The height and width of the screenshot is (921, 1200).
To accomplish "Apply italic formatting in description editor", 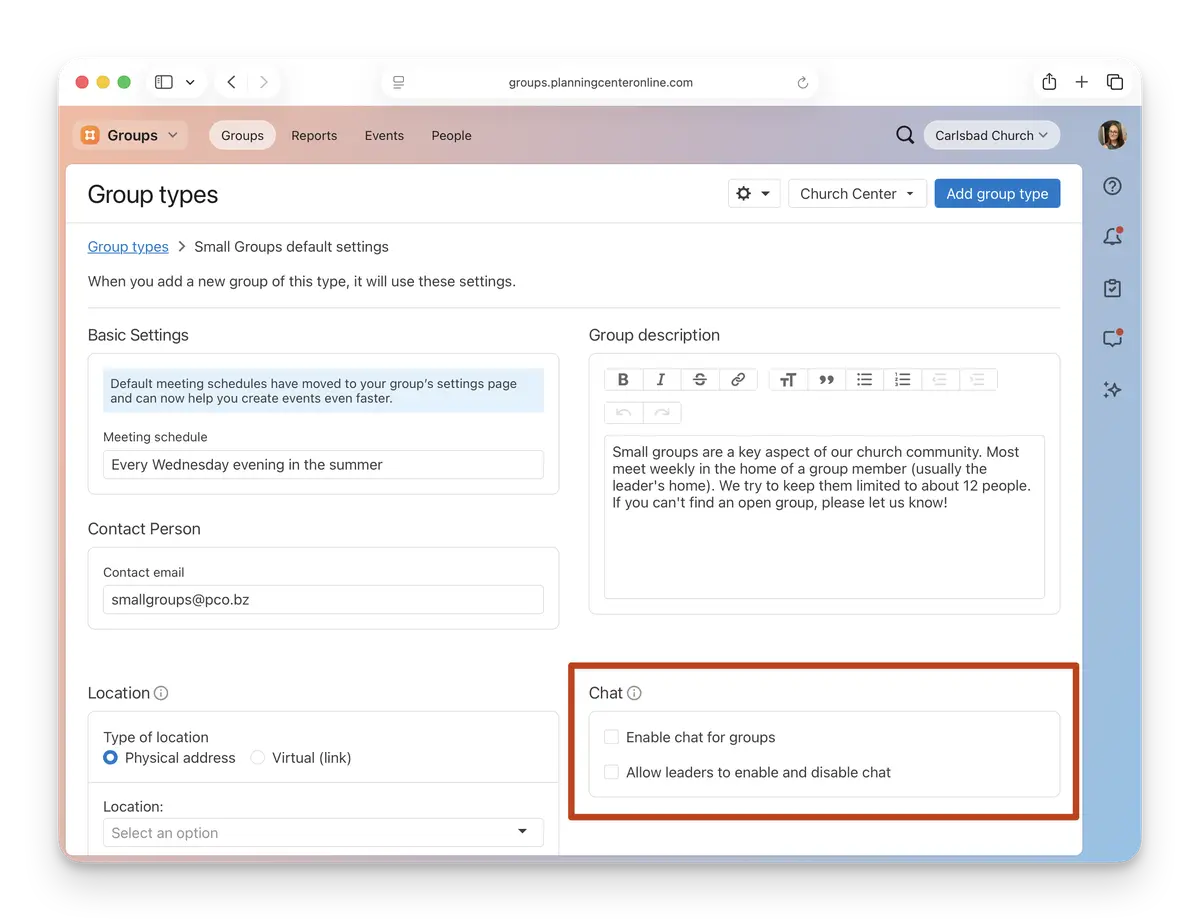I will coord(661,379).
